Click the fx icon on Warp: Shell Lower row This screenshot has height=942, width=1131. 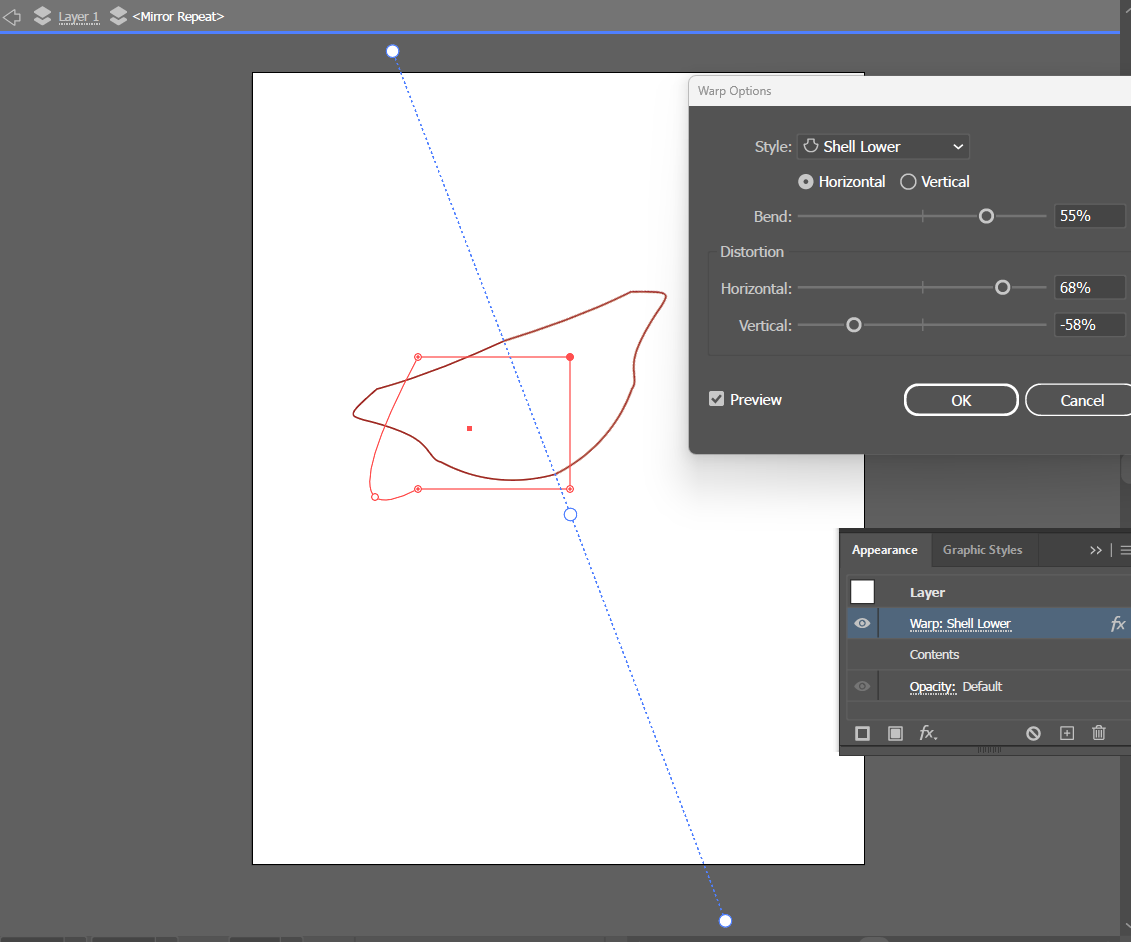[1118, 623]
